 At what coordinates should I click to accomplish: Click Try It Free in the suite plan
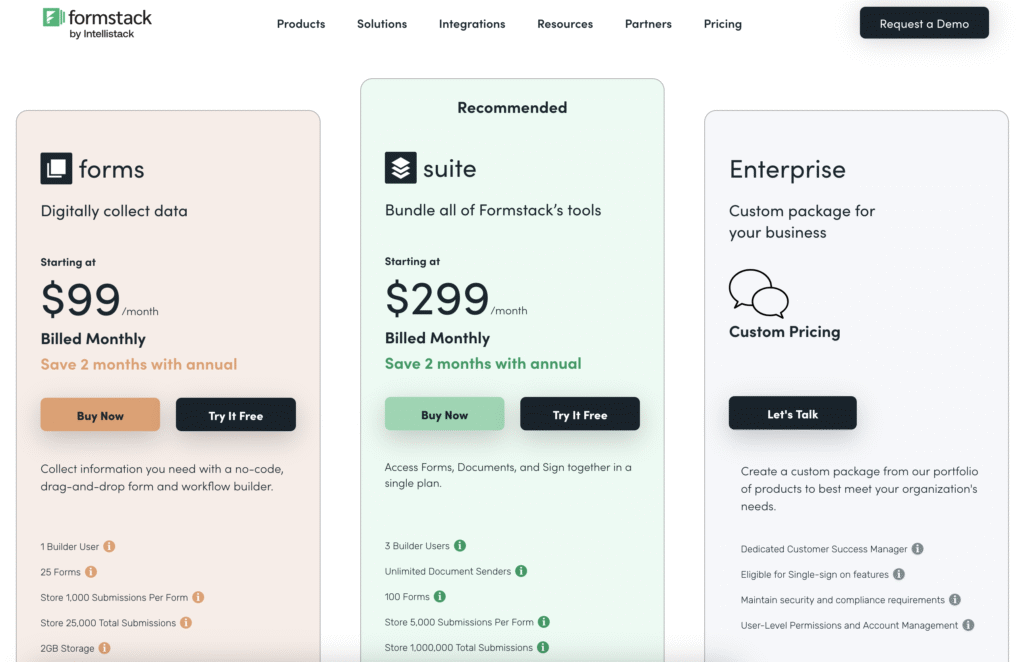pyautogui.click(x=580, y=413)
